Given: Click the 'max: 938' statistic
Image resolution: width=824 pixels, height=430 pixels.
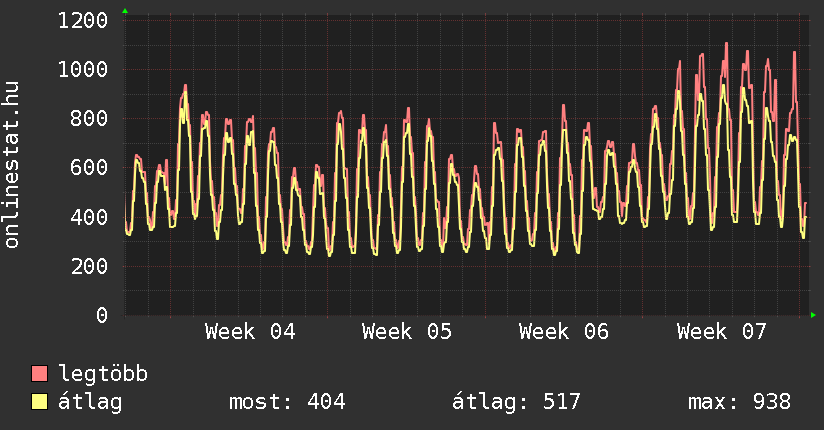Looking at the screenshot, I should point(739,402).
